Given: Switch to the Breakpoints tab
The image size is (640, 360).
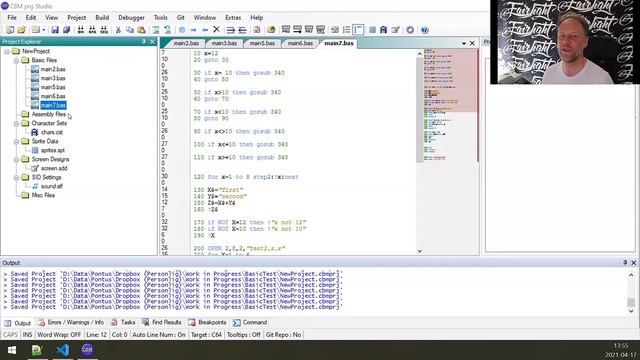Looking at the screenshot, I should click(207, 322).
